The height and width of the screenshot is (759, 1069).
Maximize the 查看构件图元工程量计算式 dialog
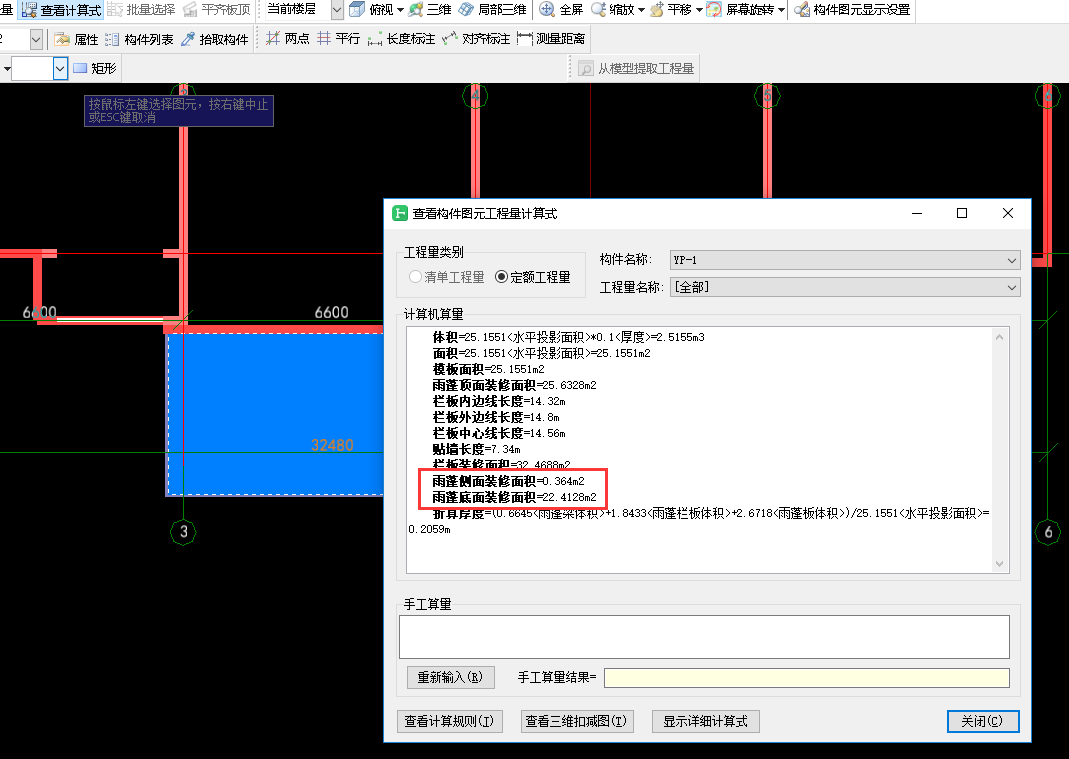pyautogui.click(x=962, y=213)
